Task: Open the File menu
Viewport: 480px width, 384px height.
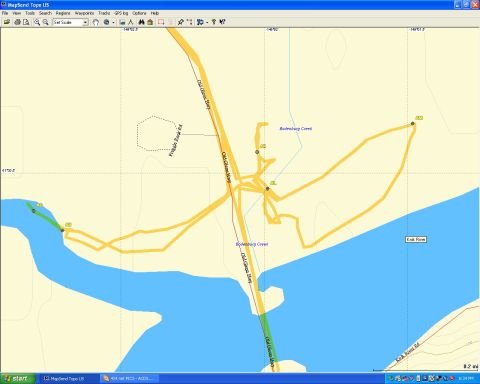Action: [x=5, y=13]
